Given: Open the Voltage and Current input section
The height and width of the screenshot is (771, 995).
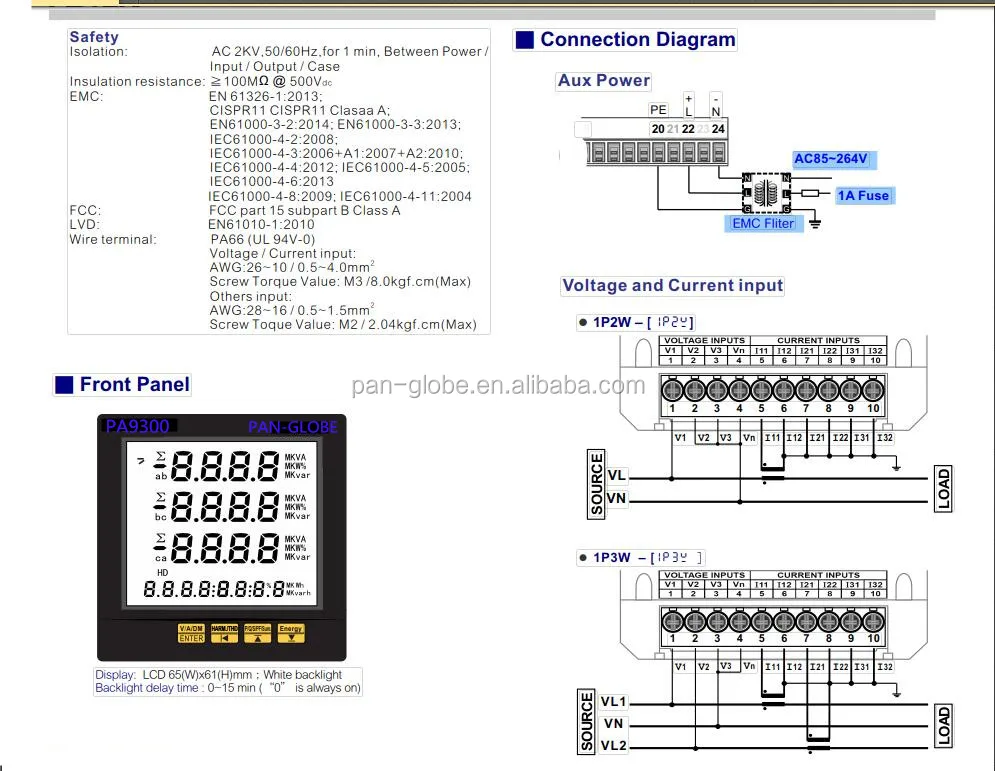Looking at the screenshot, I should pos(672,285).
